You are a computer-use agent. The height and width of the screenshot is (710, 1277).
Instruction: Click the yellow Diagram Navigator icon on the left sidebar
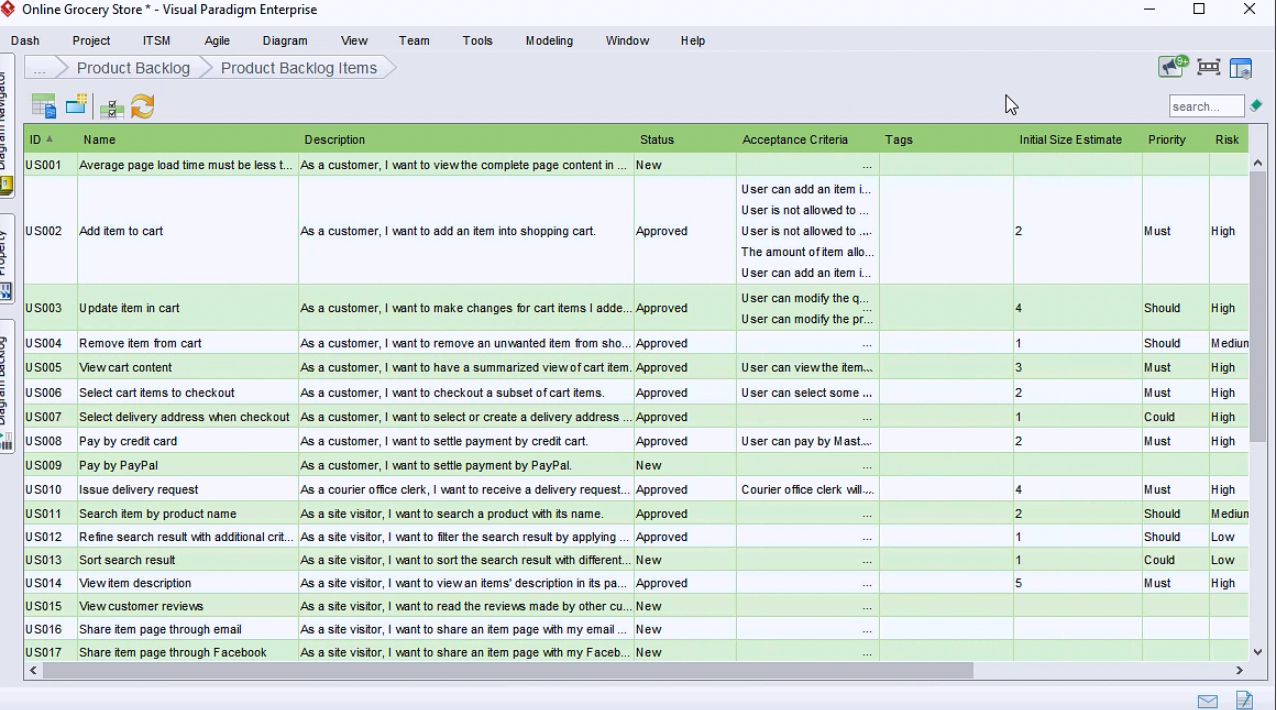[x=6, y=185]
